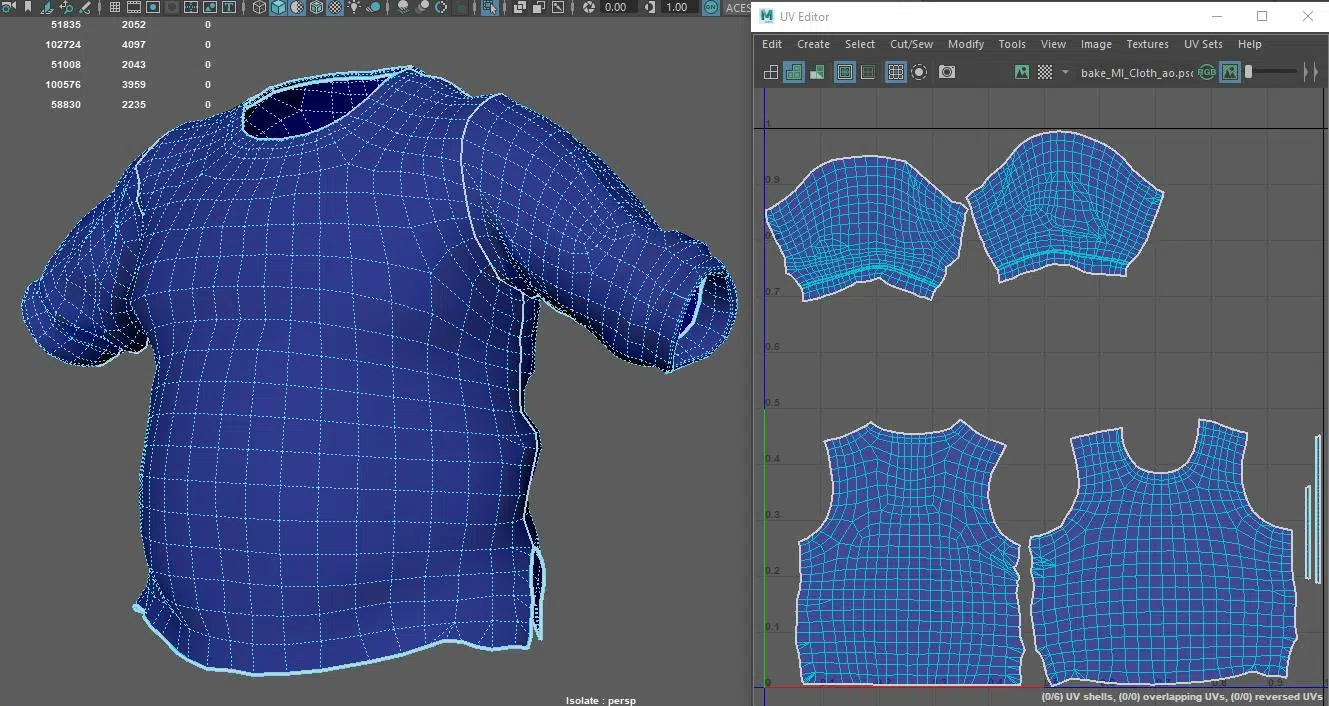
Task: Toggle safe title icon with T in viewport toolbar
Action: [229, 8]
